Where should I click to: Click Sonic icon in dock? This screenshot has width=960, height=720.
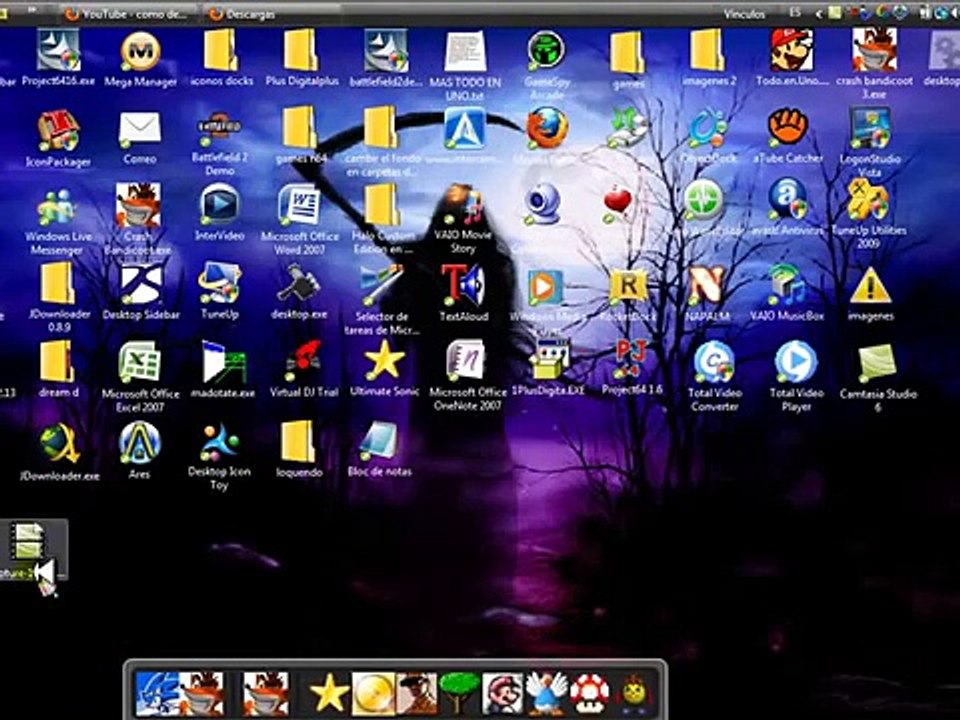157,693
